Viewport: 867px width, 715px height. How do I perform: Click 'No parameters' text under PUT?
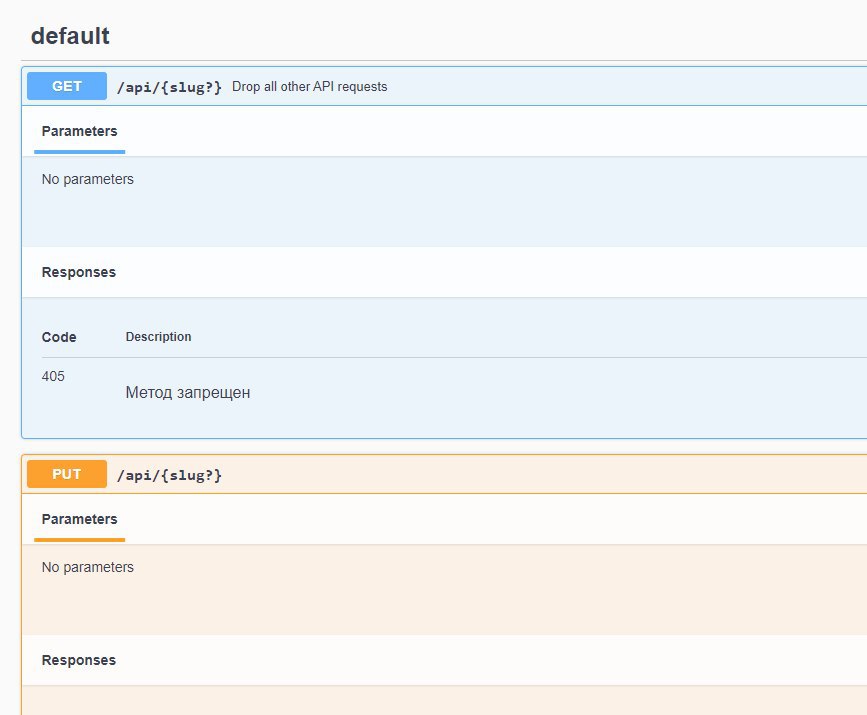click(87, 567)
